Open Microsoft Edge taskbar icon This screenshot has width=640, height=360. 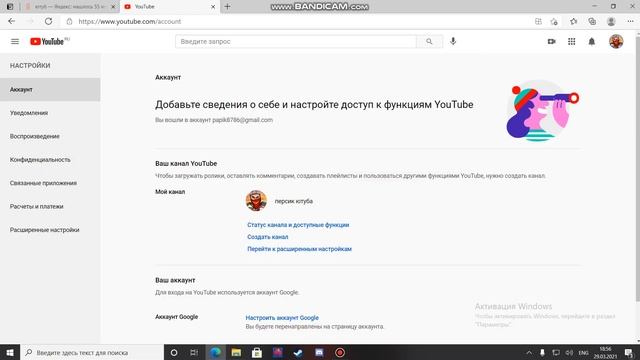pyautogui.click(x=216, y=352)
